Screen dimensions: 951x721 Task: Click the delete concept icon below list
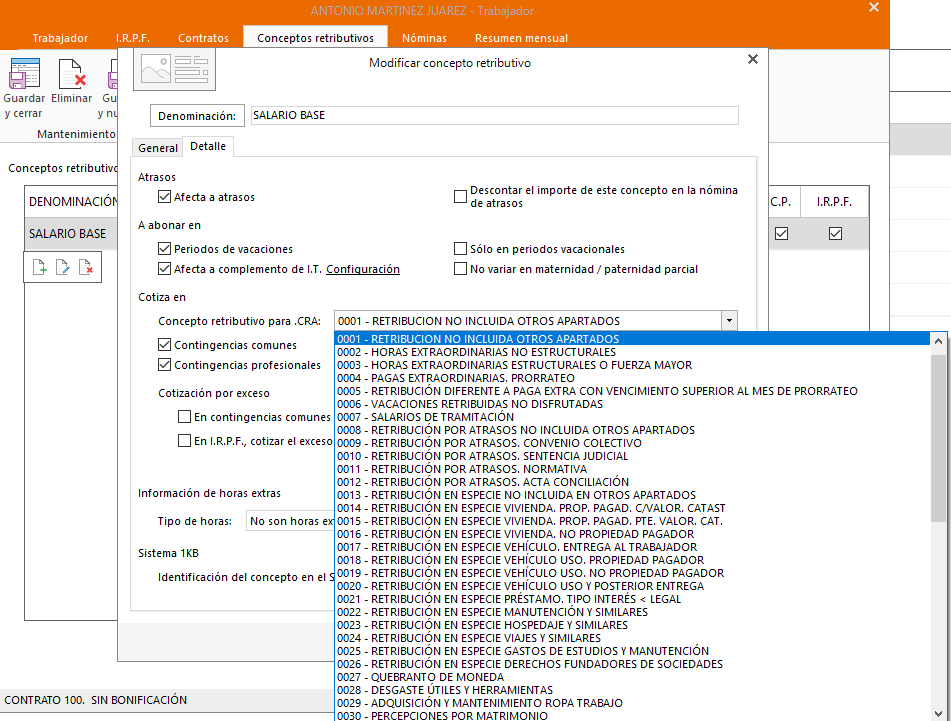pyautogui.click(x=86, y=267)
